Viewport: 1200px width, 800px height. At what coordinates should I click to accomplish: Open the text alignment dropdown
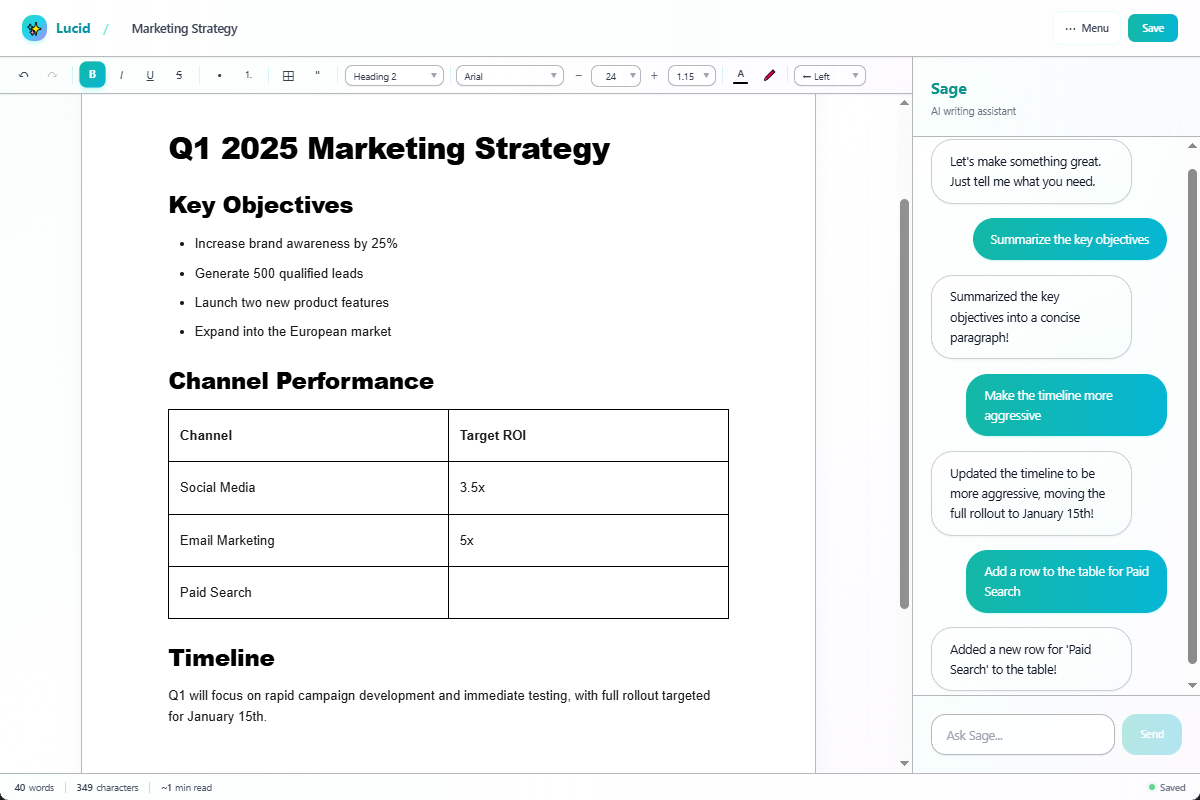pyautogui.click(x=830, y=75)
